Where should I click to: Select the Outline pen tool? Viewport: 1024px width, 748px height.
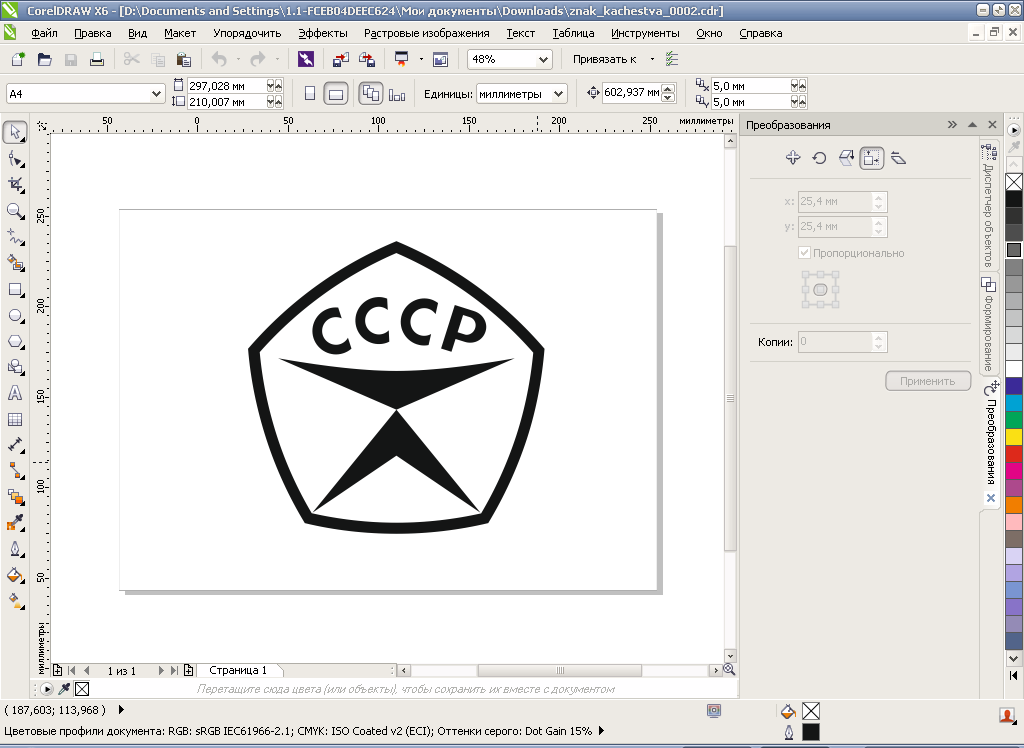point(15,549)
